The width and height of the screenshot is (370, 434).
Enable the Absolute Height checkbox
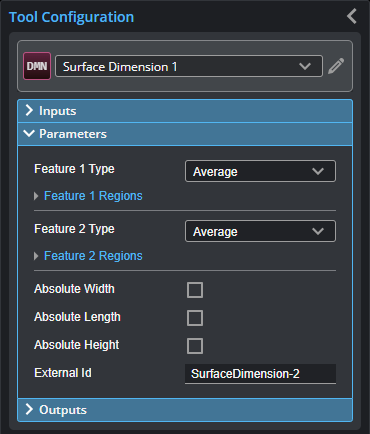(195, 346)
